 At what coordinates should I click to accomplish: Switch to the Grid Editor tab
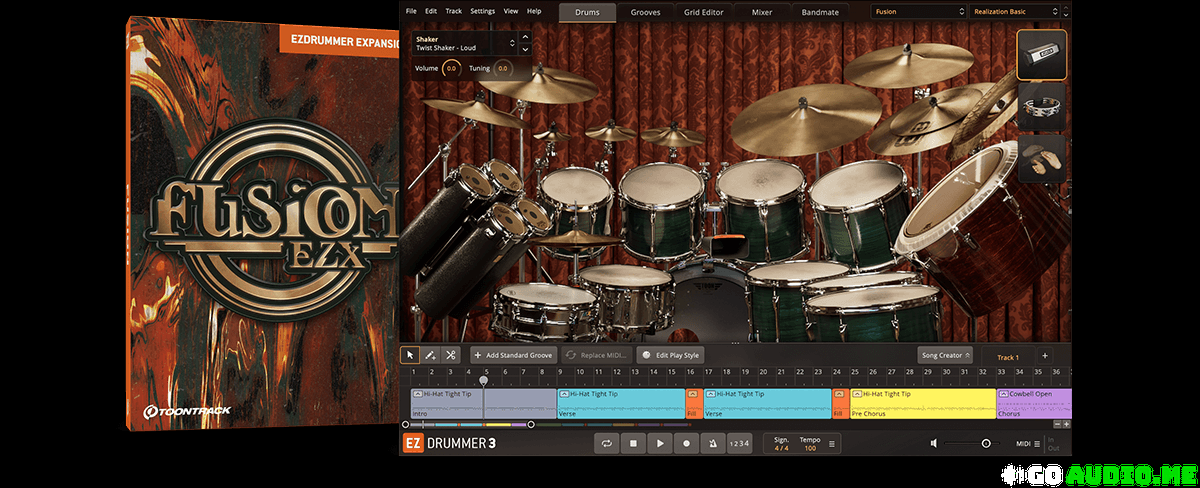coord(704,12)
